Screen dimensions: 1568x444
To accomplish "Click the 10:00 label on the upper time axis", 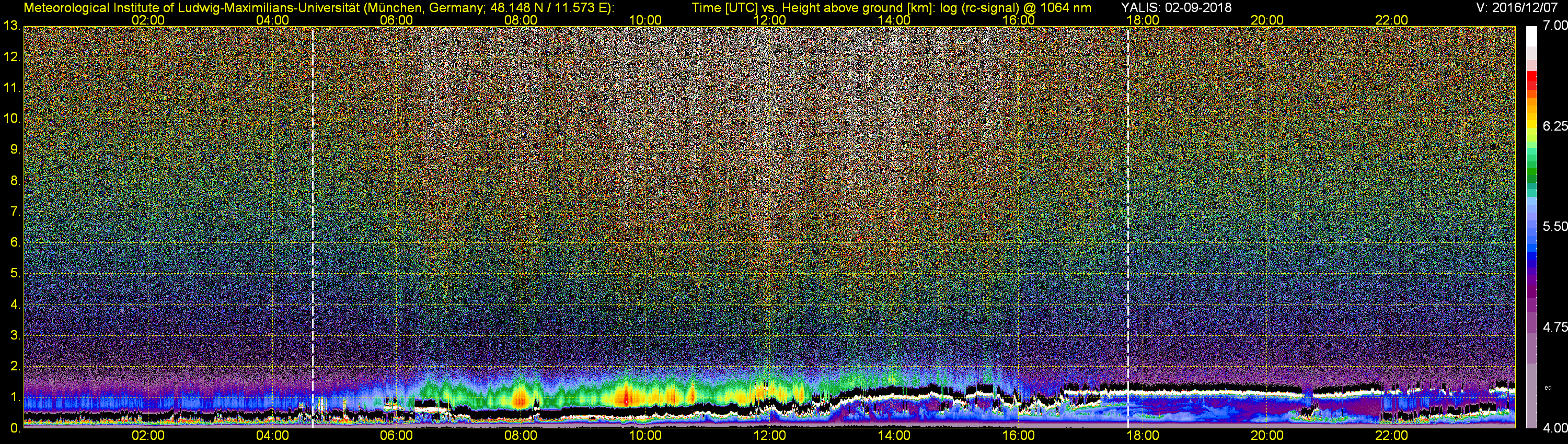I will [645, 20].
